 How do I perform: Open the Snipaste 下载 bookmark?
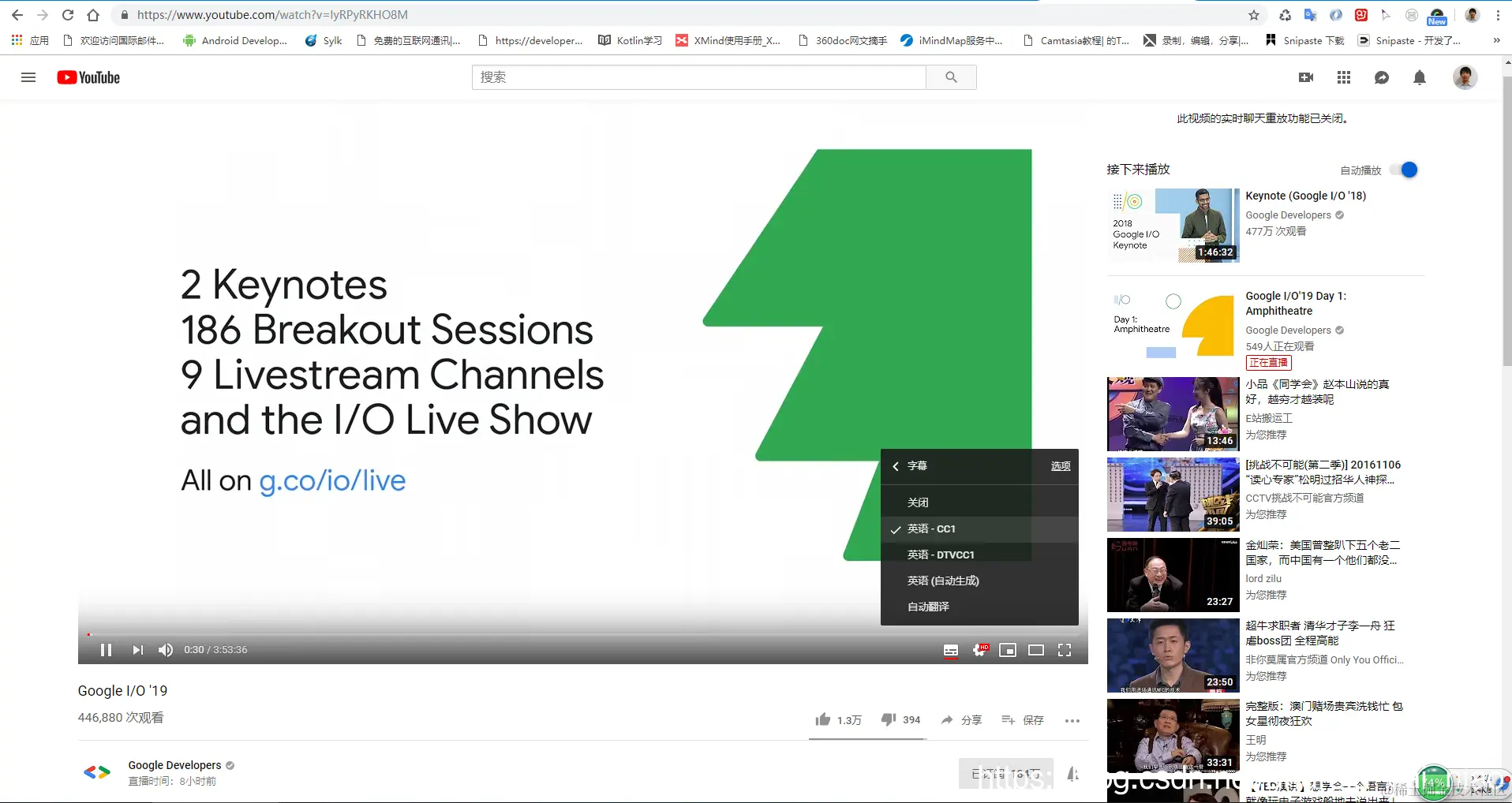click(x=1304, y=40)
